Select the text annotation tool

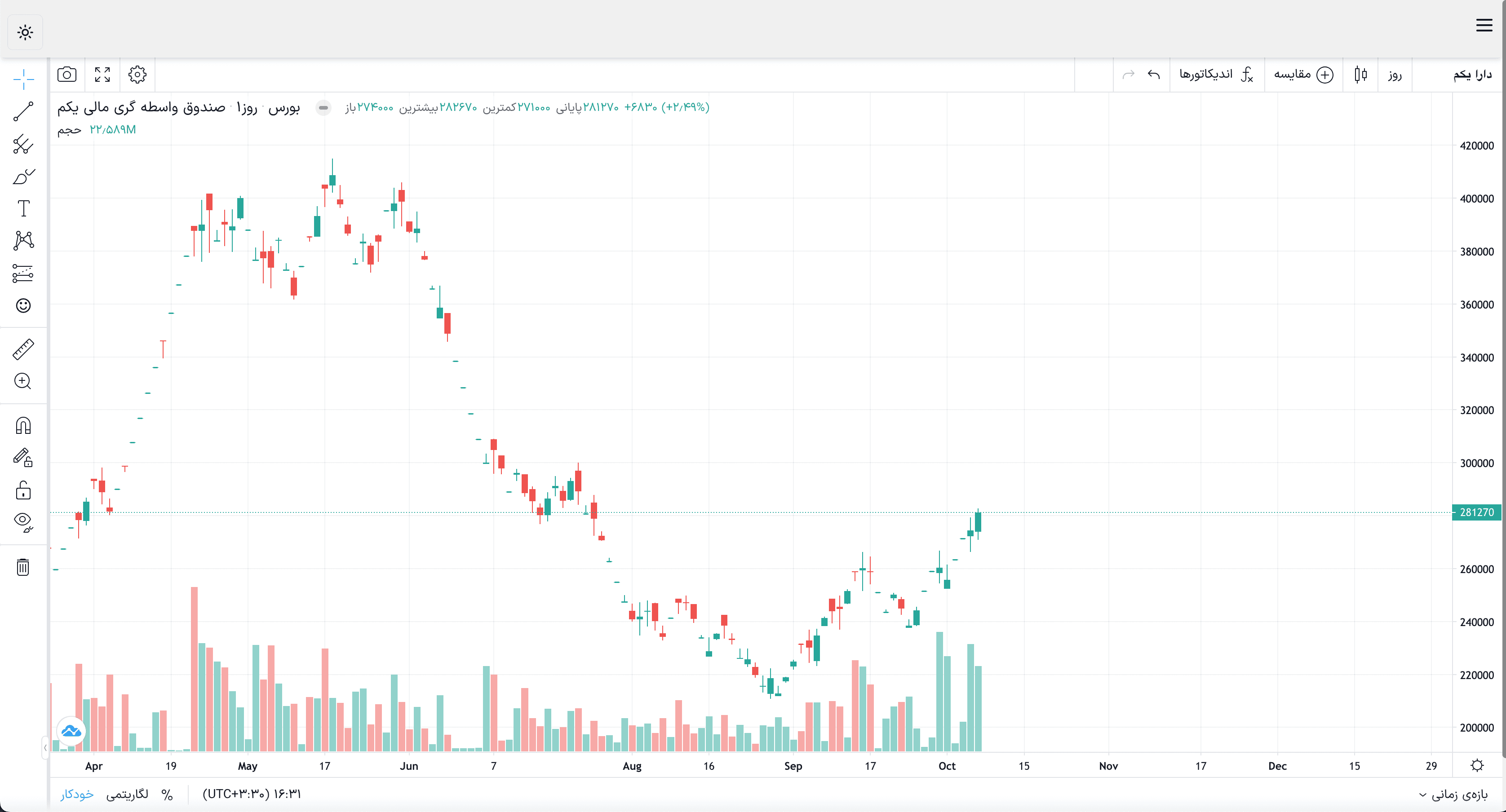(23, 208)
